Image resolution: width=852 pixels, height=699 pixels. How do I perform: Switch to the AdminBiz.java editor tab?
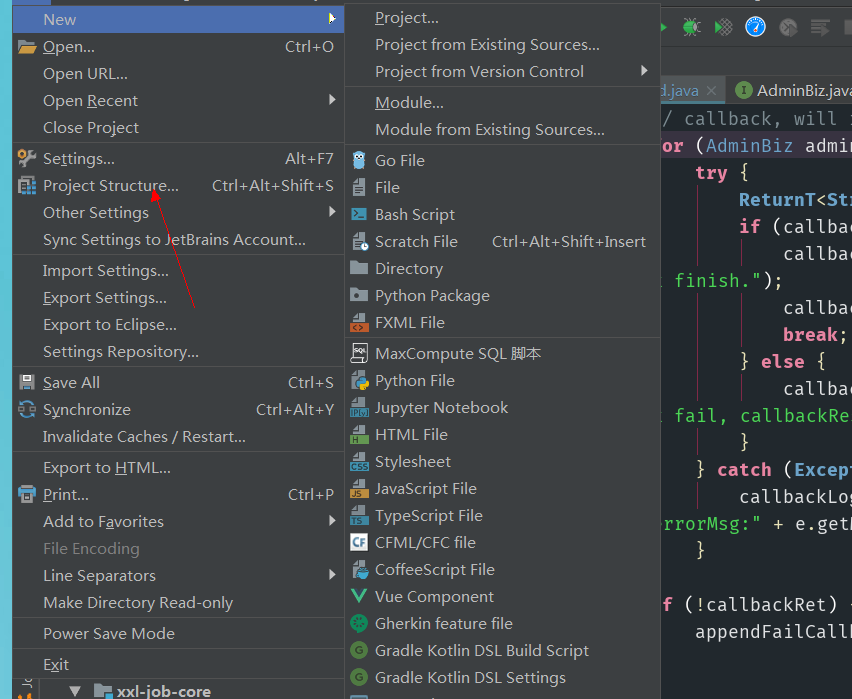pos(793,90)
